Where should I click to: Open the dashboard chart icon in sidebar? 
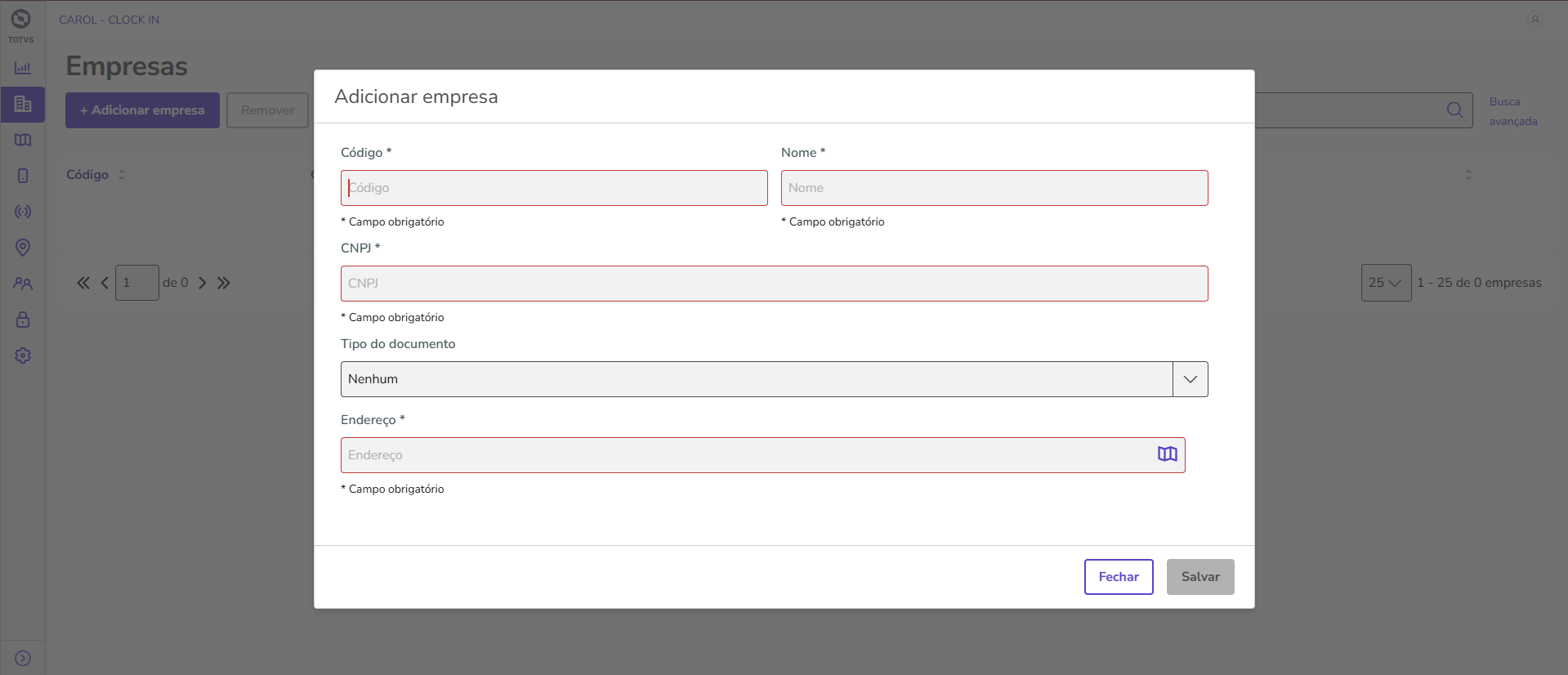point(23,68)
